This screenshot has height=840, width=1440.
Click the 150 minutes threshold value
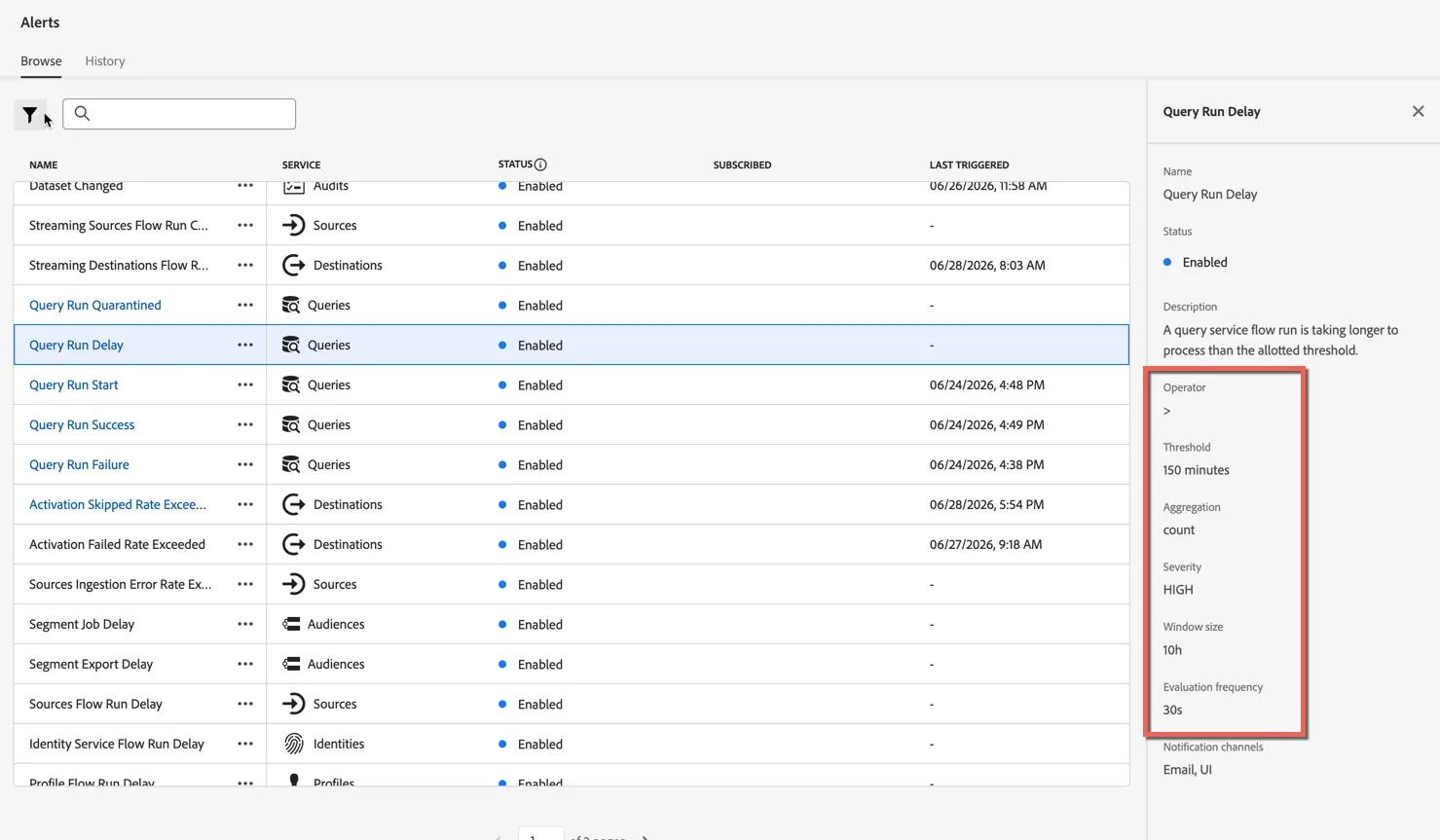click(1196, 470)
